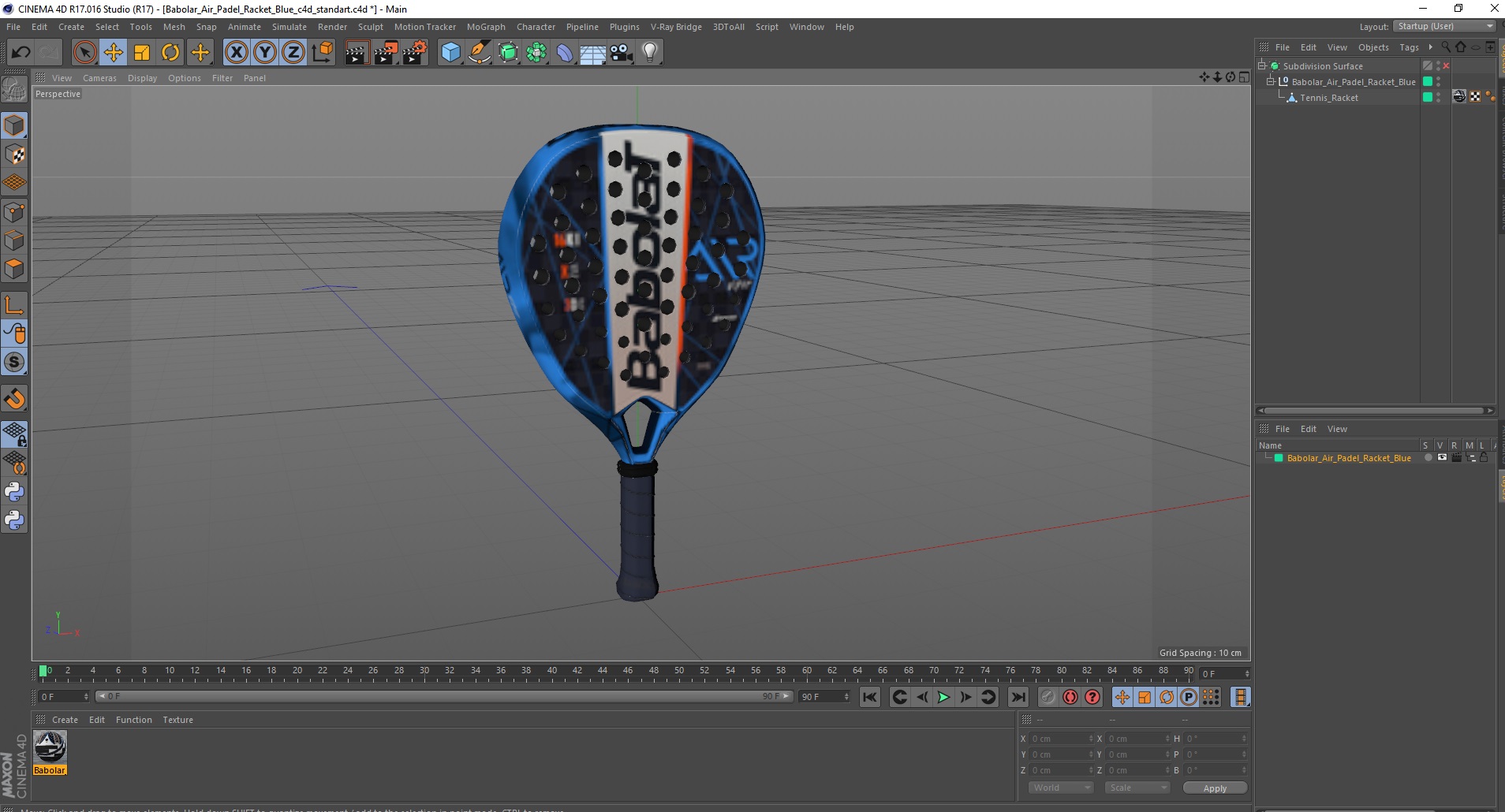Open the V-Ray Bridge menu
Image resolution: width=1505 pixels, height=812 pixels.
[x=676, y=27]
